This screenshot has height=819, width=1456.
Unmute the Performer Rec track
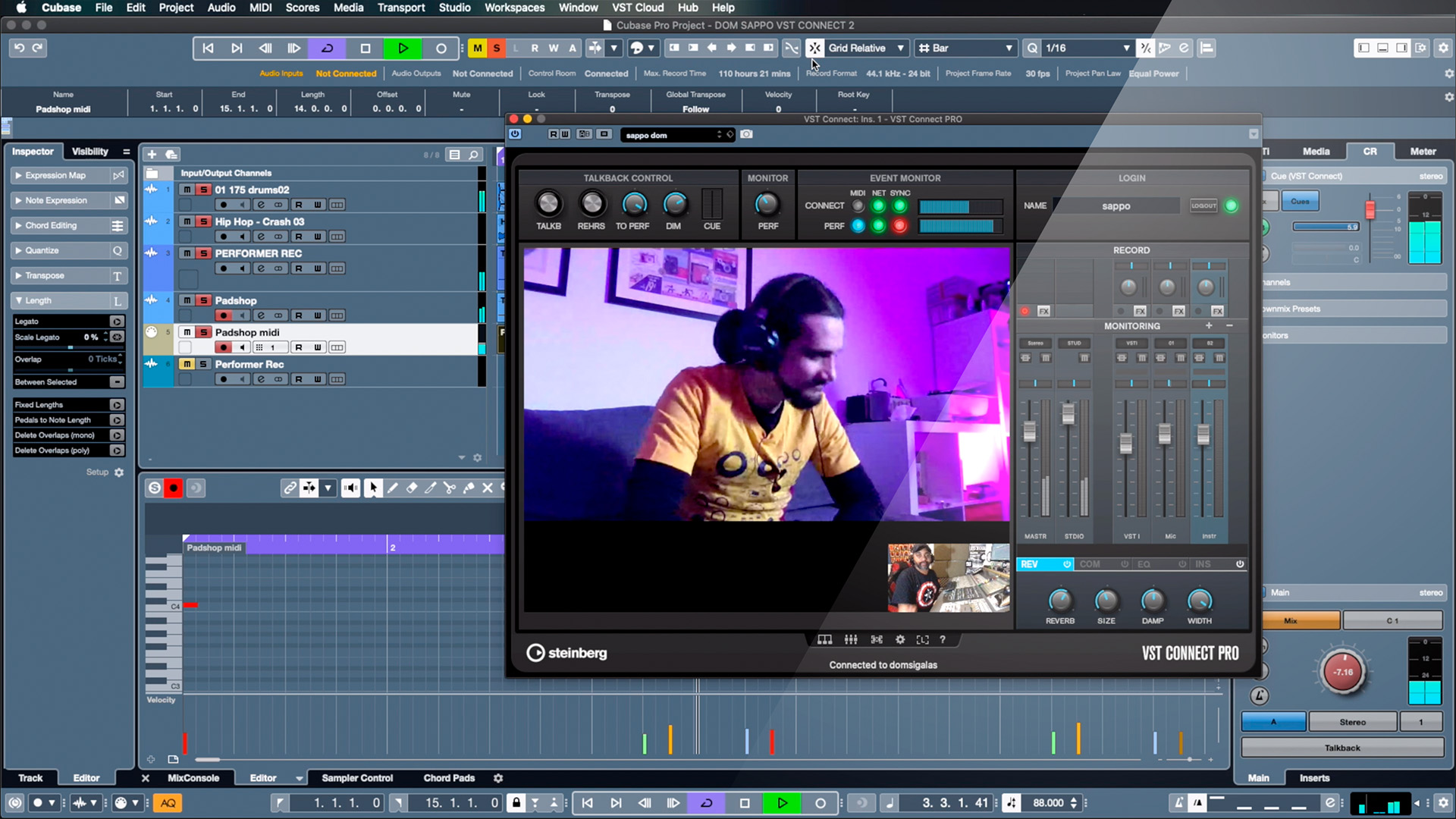[187, 364]
